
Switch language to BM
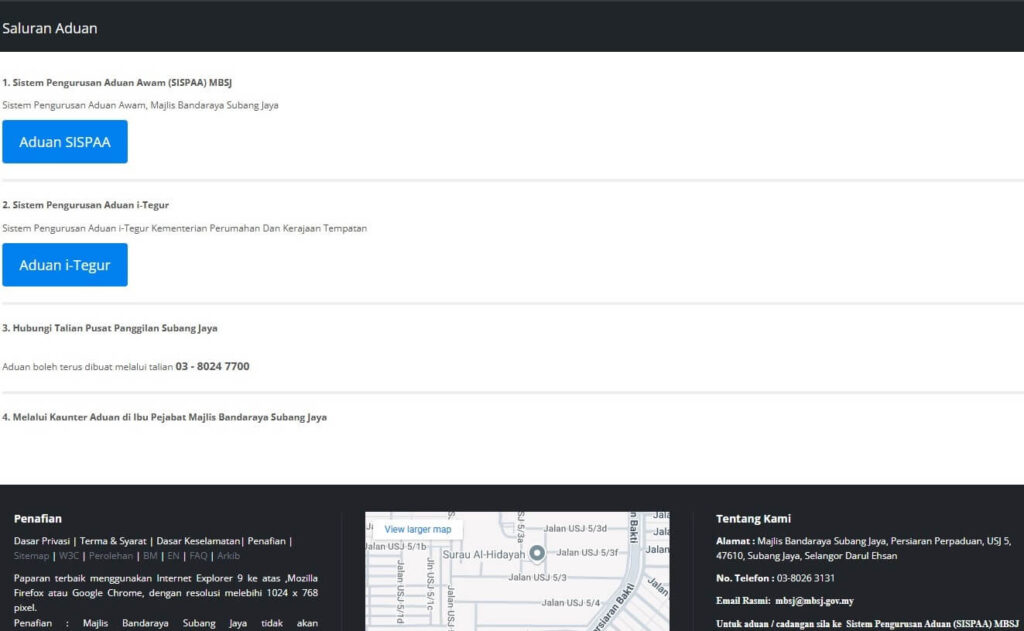[x=150, y=556]
